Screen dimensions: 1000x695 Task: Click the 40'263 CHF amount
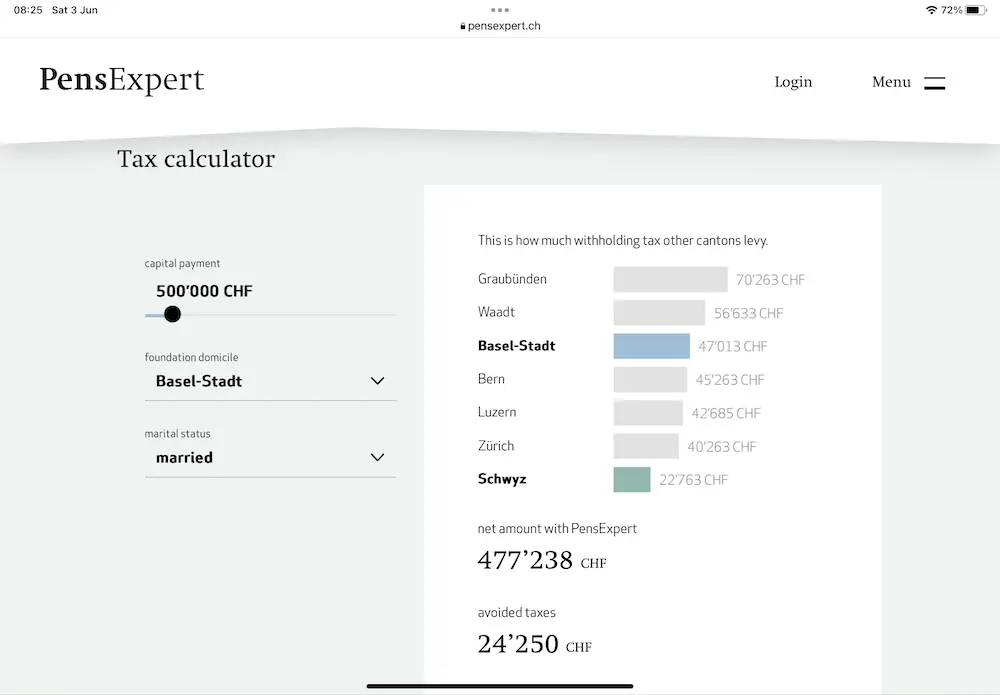[722, 447]
